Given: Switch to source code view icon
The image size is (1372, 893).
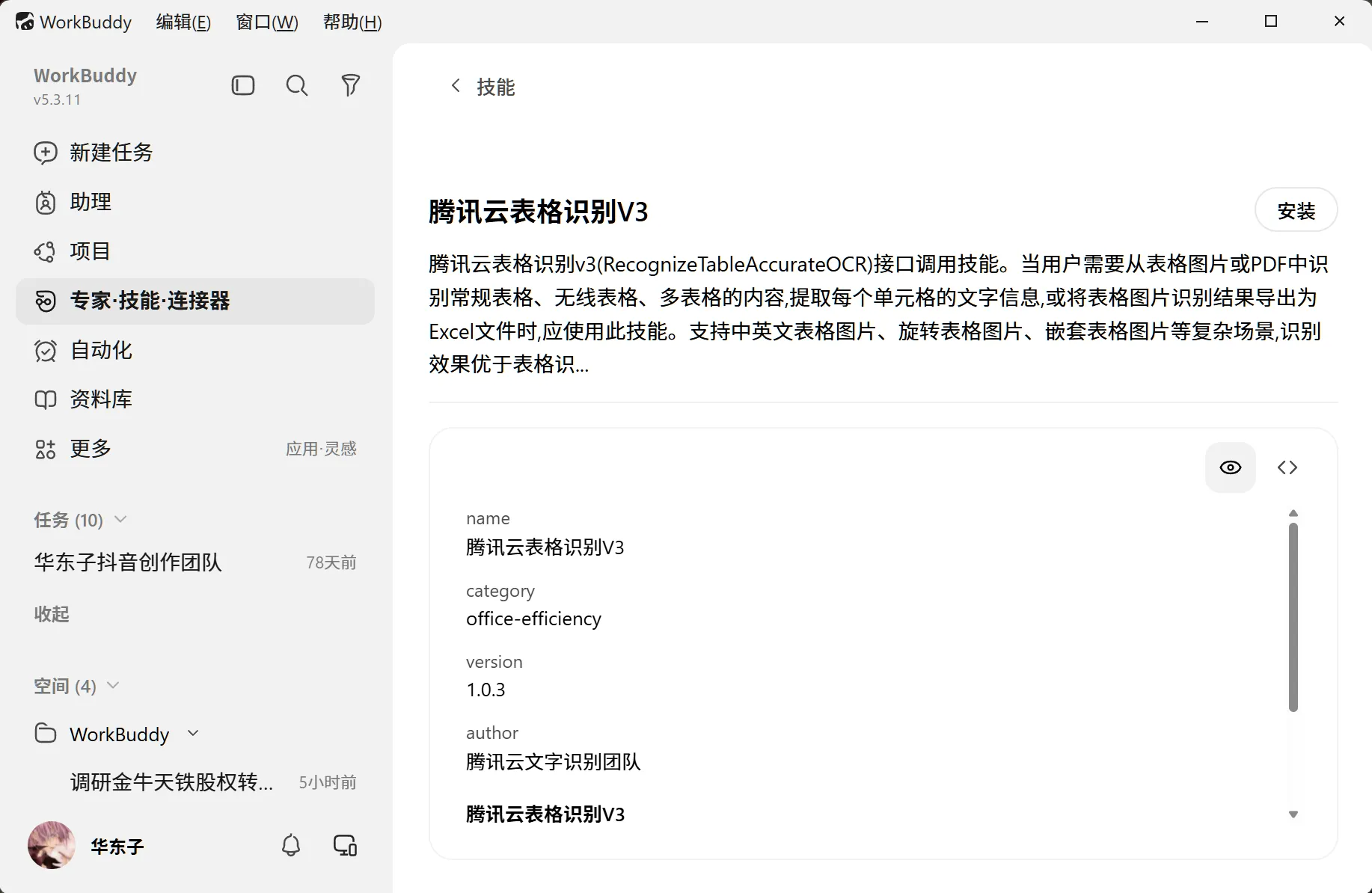Looking at the screenshot, I should pos(1287,467).
